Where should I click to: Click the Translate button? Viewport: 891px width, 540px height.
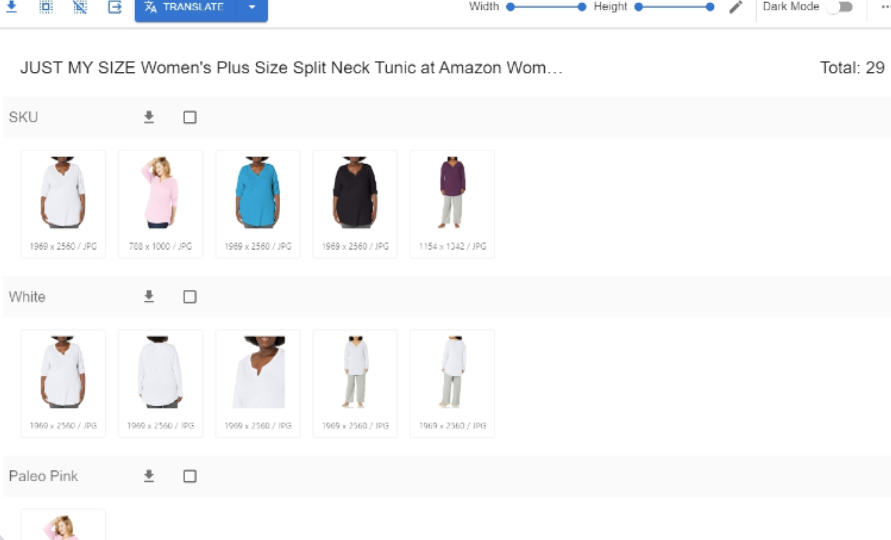pyautogui.click(x=185, y=8)
